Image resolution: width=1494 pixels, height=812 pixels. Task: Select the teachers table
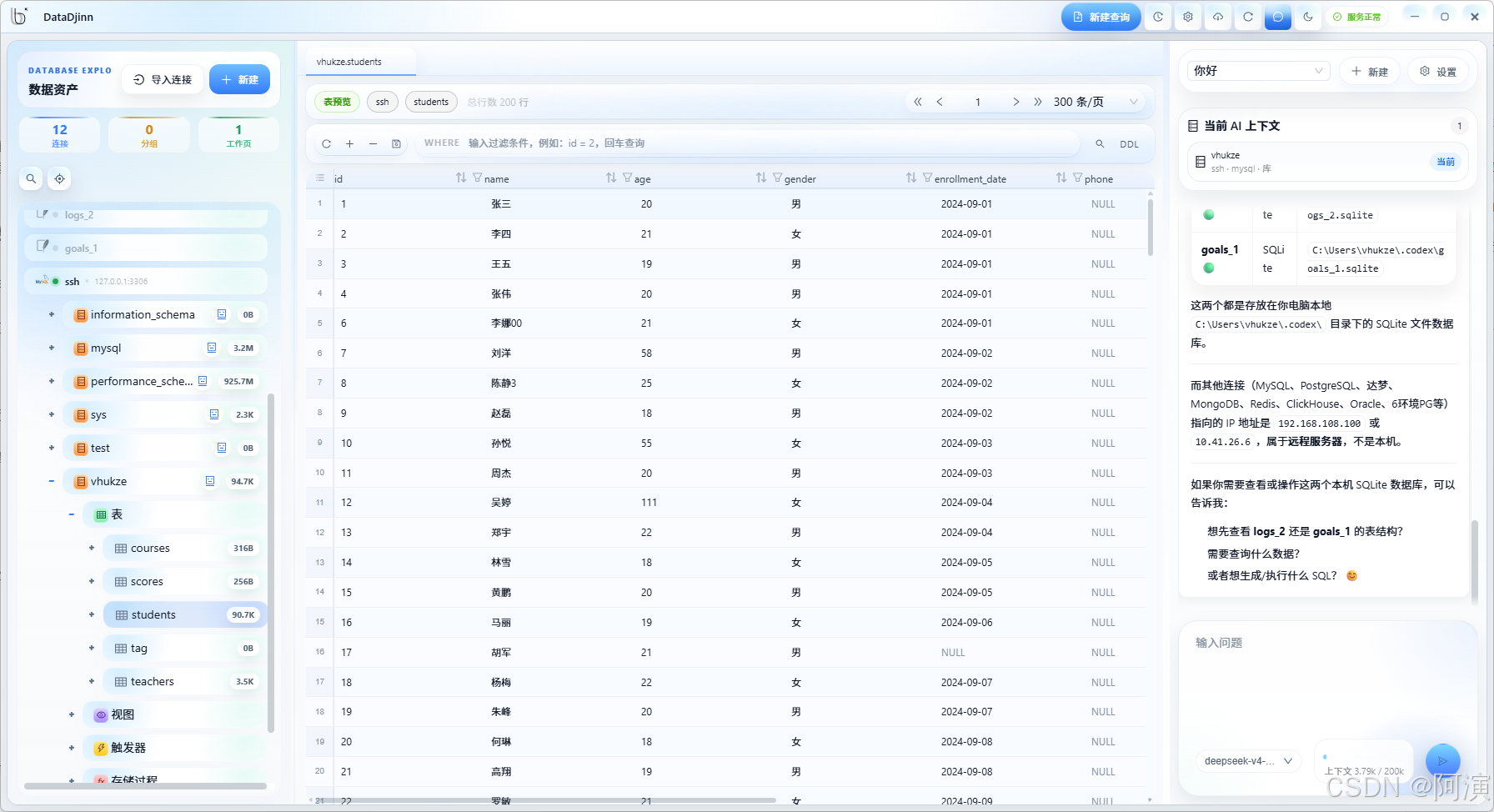pos(183,681)
